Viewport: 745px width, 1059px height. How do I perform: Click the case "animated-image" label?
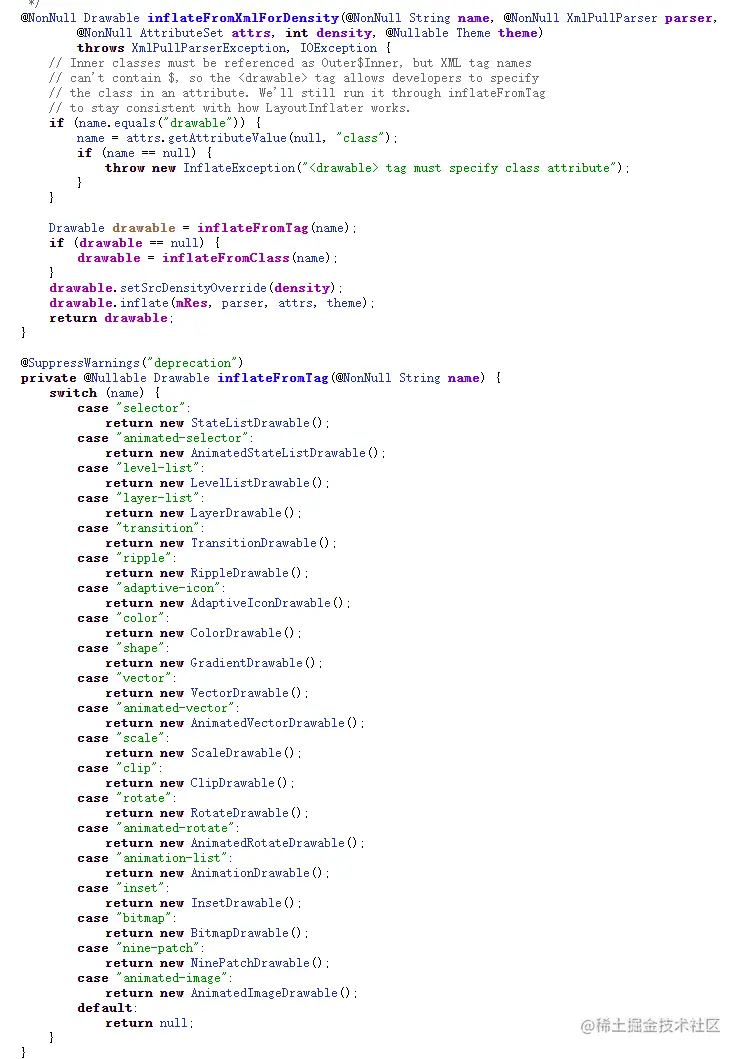click(x=155, y=978)
